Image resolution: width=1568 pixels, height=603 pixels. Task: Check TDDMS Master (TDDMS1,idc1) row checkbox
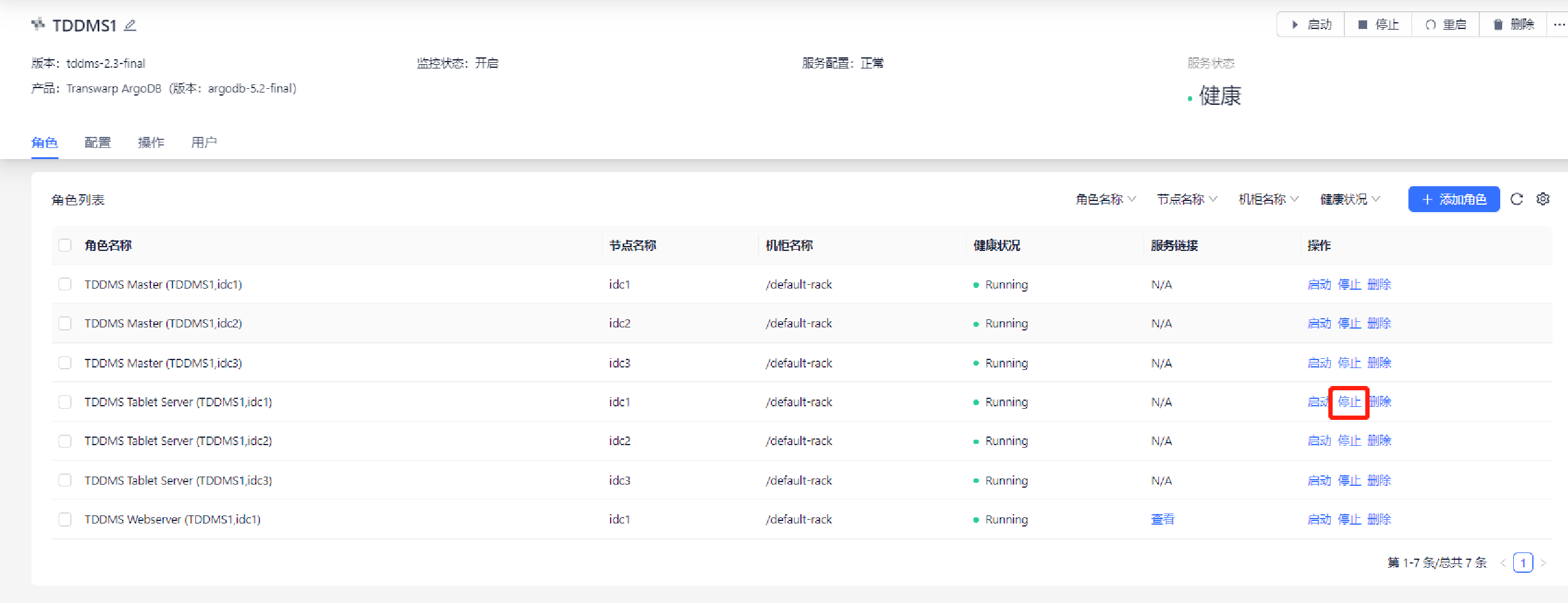point(65,284)
